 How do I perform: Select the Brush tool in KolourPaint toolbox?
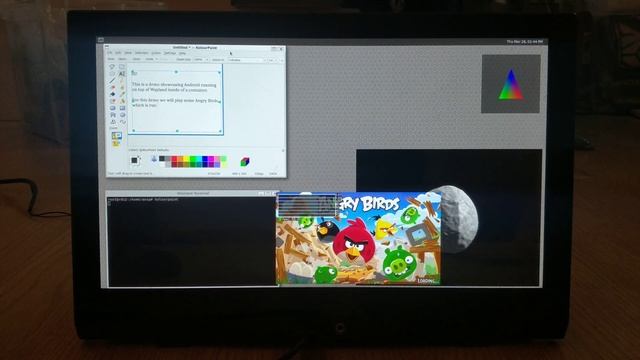(x=122, y=88)
